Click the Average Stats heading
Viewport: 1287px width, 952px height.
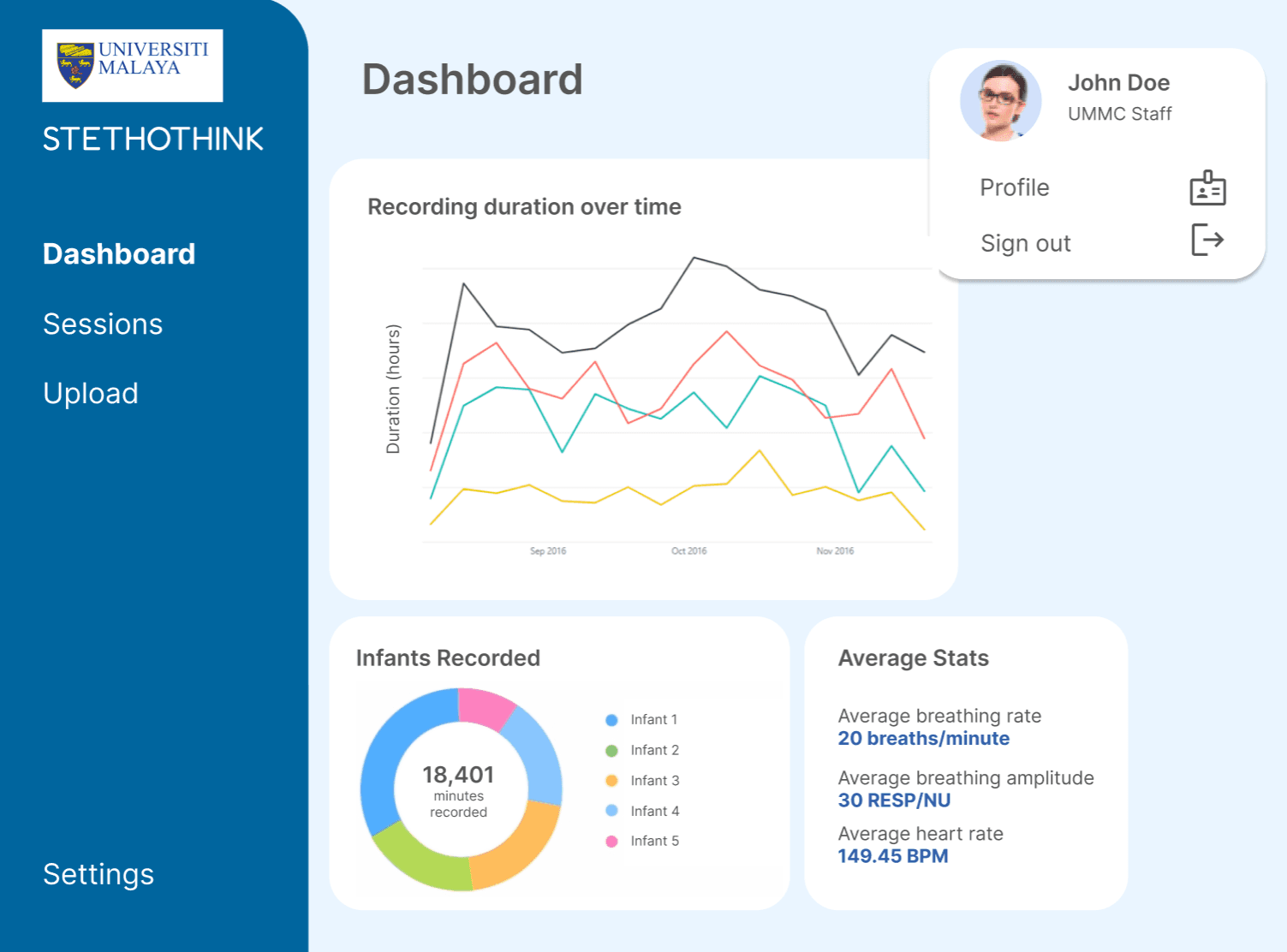point(913,658)
